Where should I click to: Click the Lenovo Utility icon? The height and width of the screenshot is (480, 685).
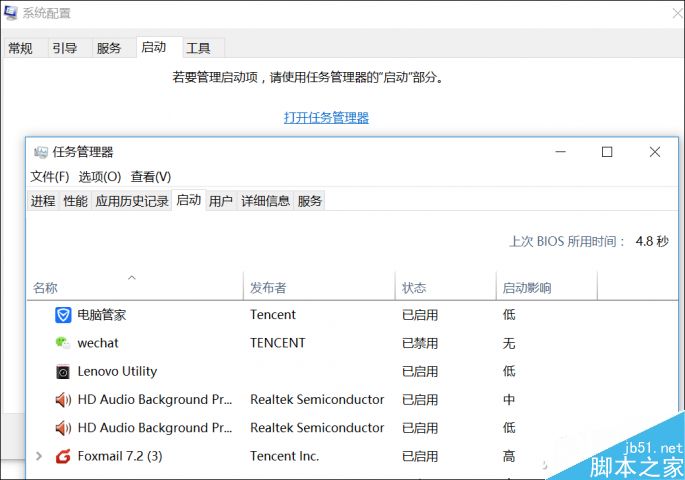63,372
